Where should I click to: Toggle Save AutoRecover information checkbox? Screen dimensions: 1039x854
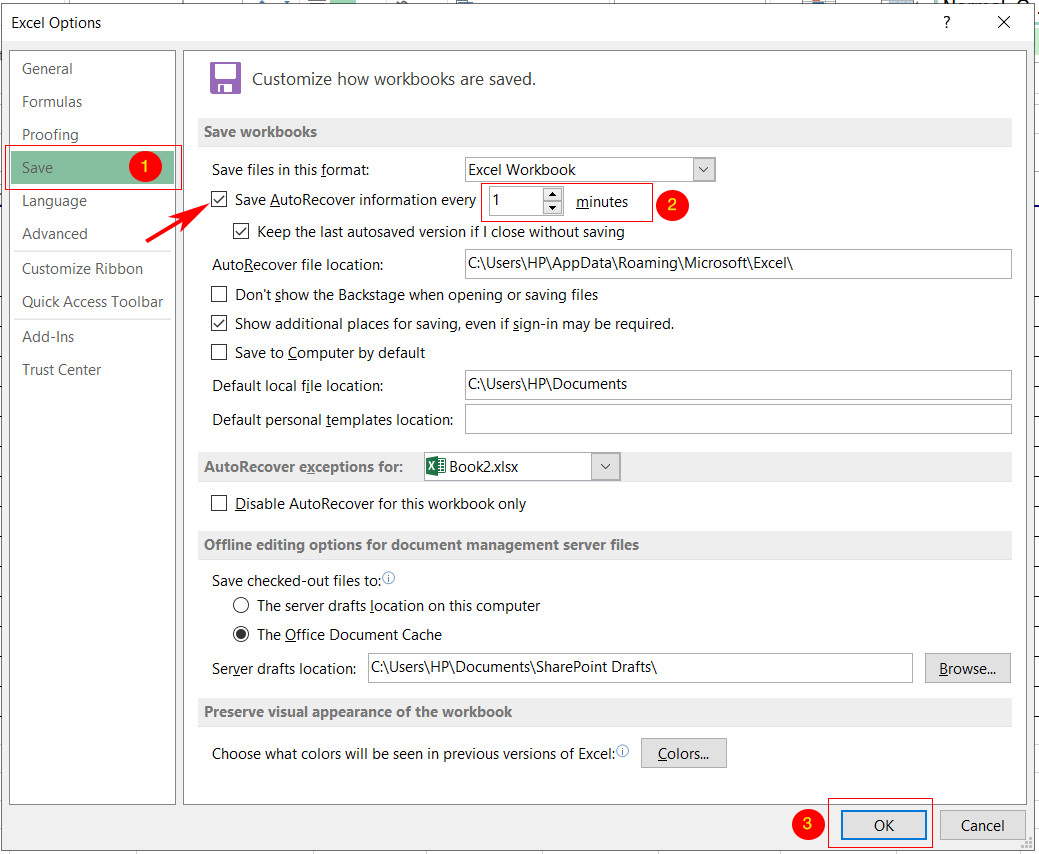click(219, 199)
